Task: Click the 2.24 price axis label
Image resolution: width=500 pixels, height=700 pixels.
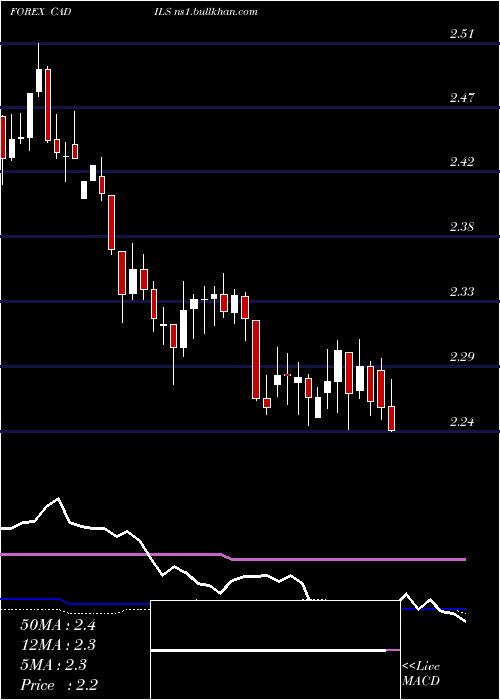Action: 462,422
